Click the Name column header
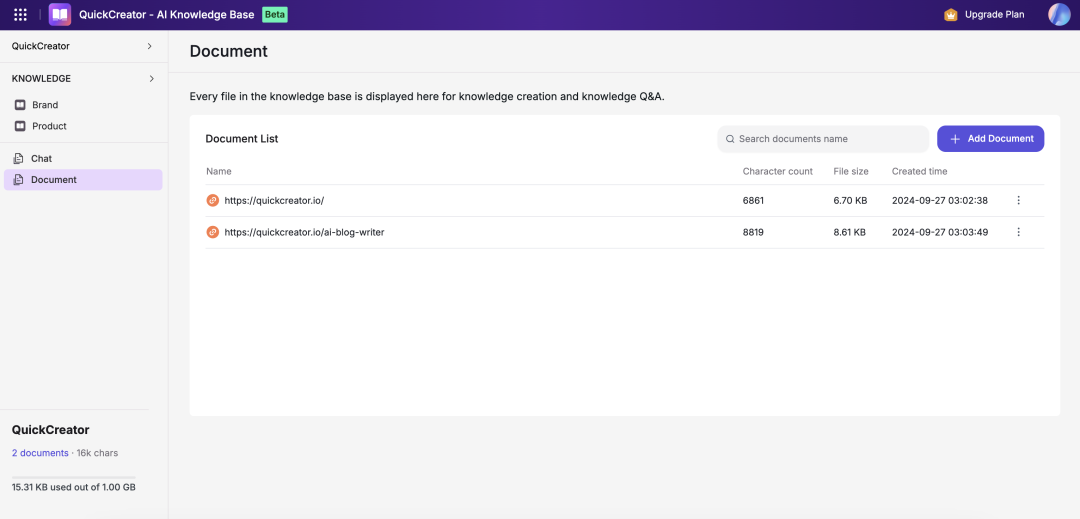Screen dimensions: 1080x519 pos(219,171)
